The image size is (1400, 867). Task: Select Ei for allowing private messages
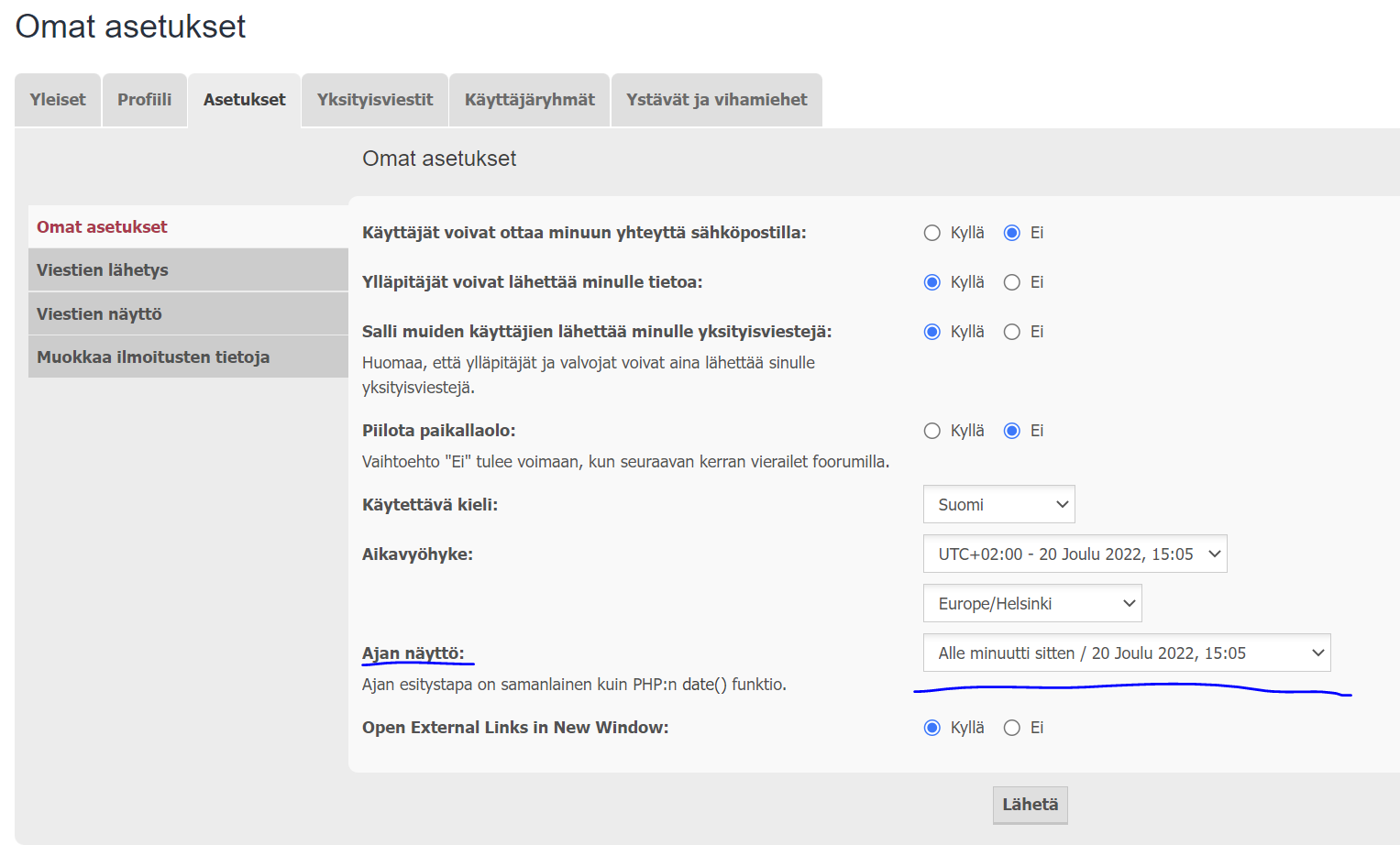pyautogui.click(x=1012, y=332)
